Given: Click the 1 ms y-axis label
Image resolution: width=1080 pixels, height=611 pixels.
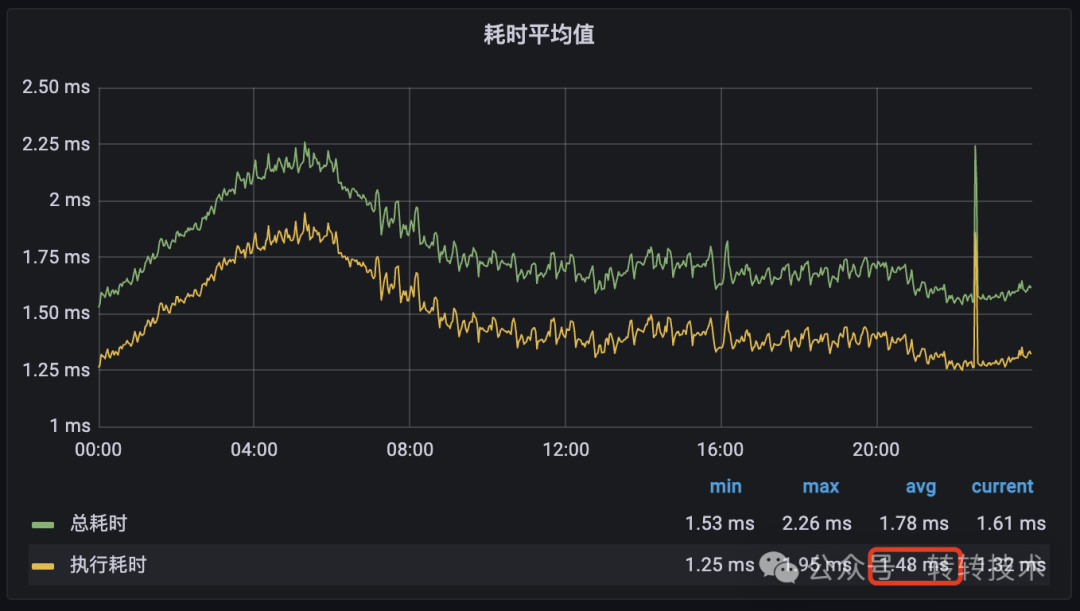Looking at the screenshot, I should pos(70,426).
